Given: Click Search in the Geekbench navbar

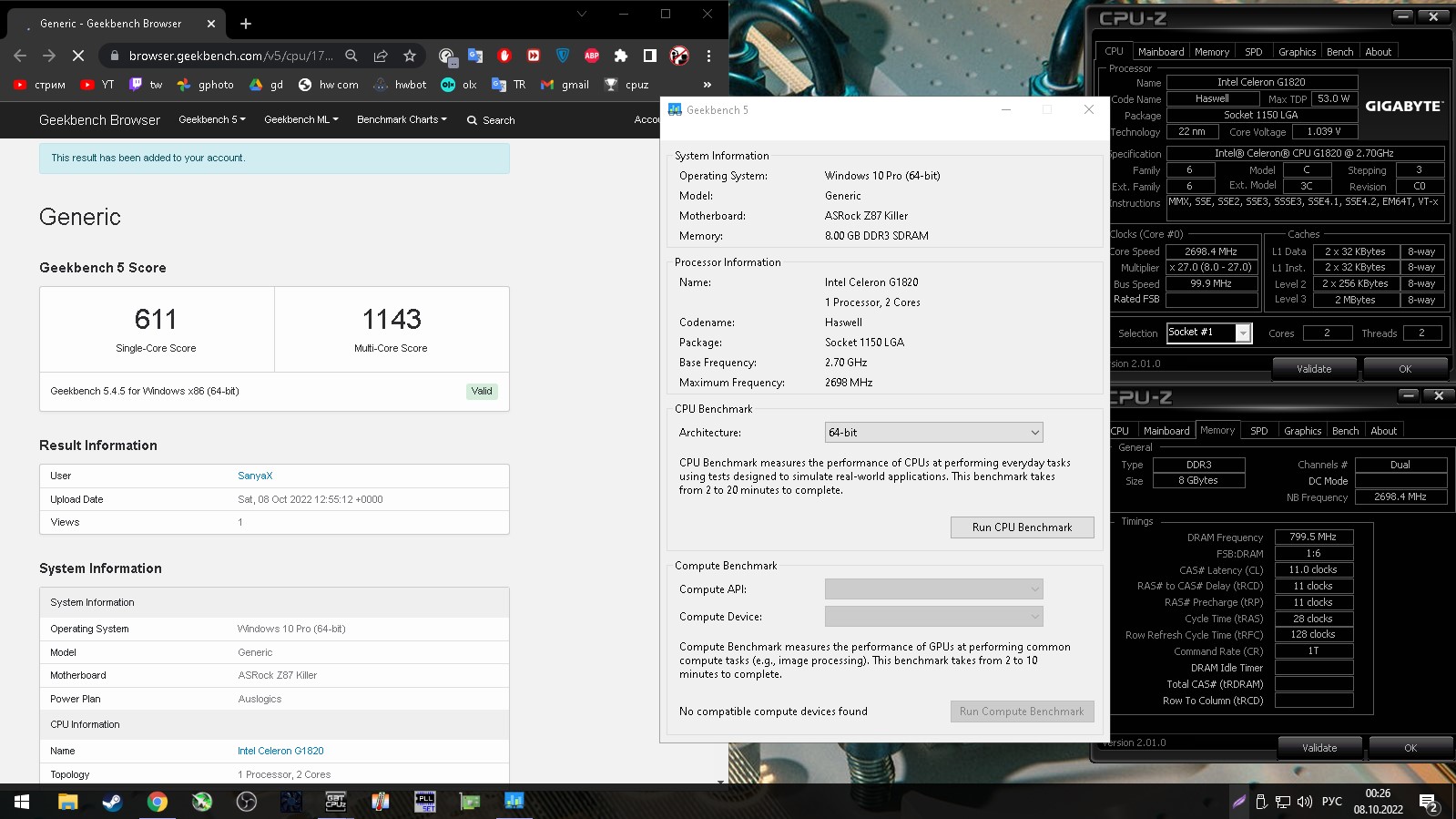Looking at the screenshot, I should click(x=491, y=120).
